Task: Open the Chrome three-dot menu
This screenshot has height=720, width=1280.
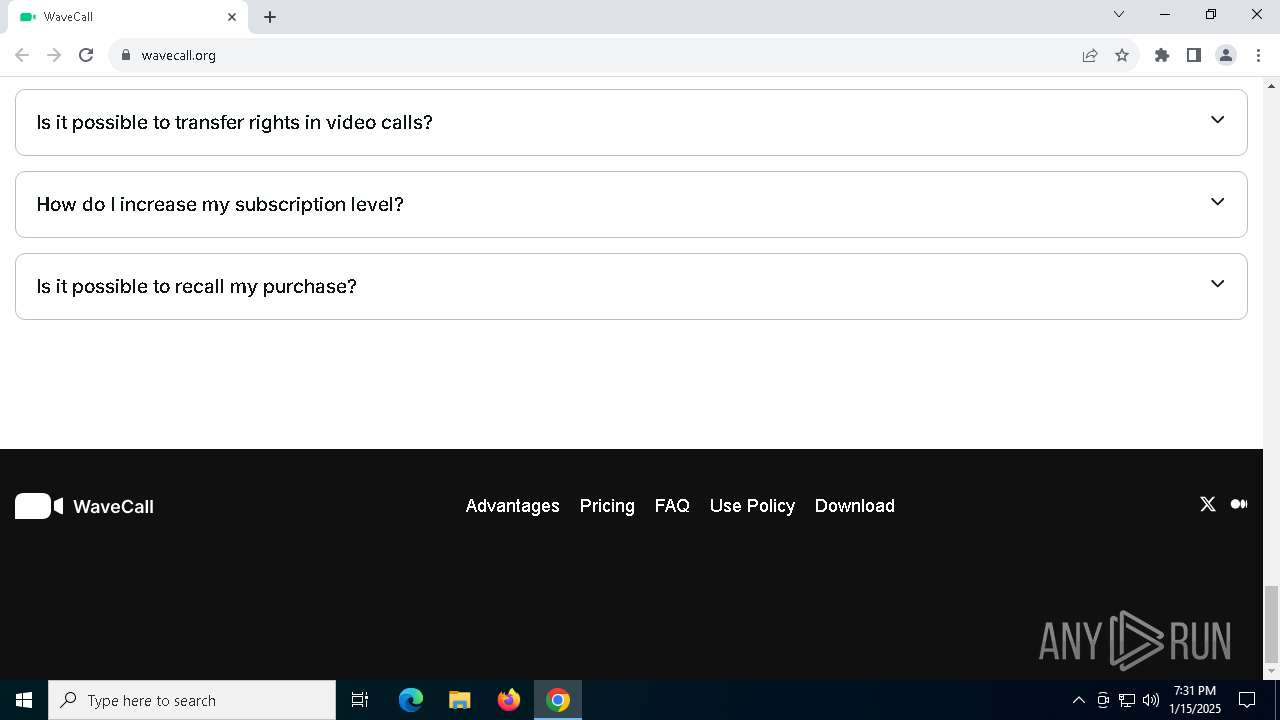Action: pos(1258,55)
